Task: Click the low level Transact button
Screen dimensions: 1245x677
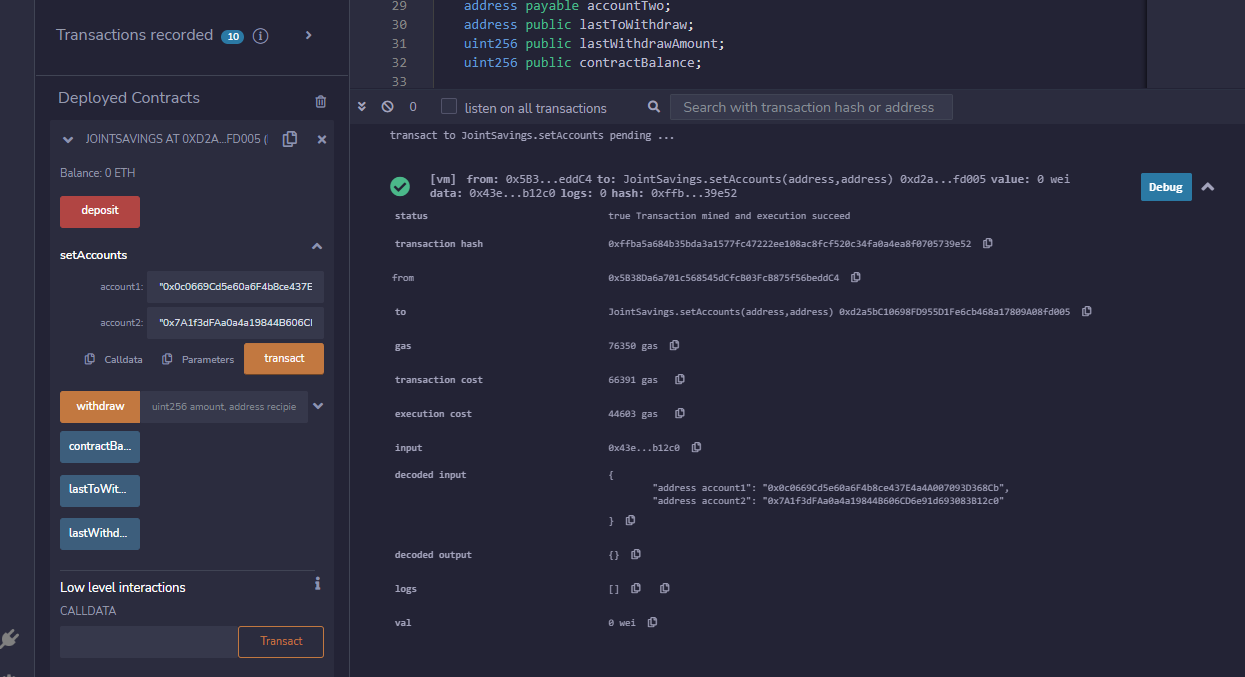Action: 281,642
